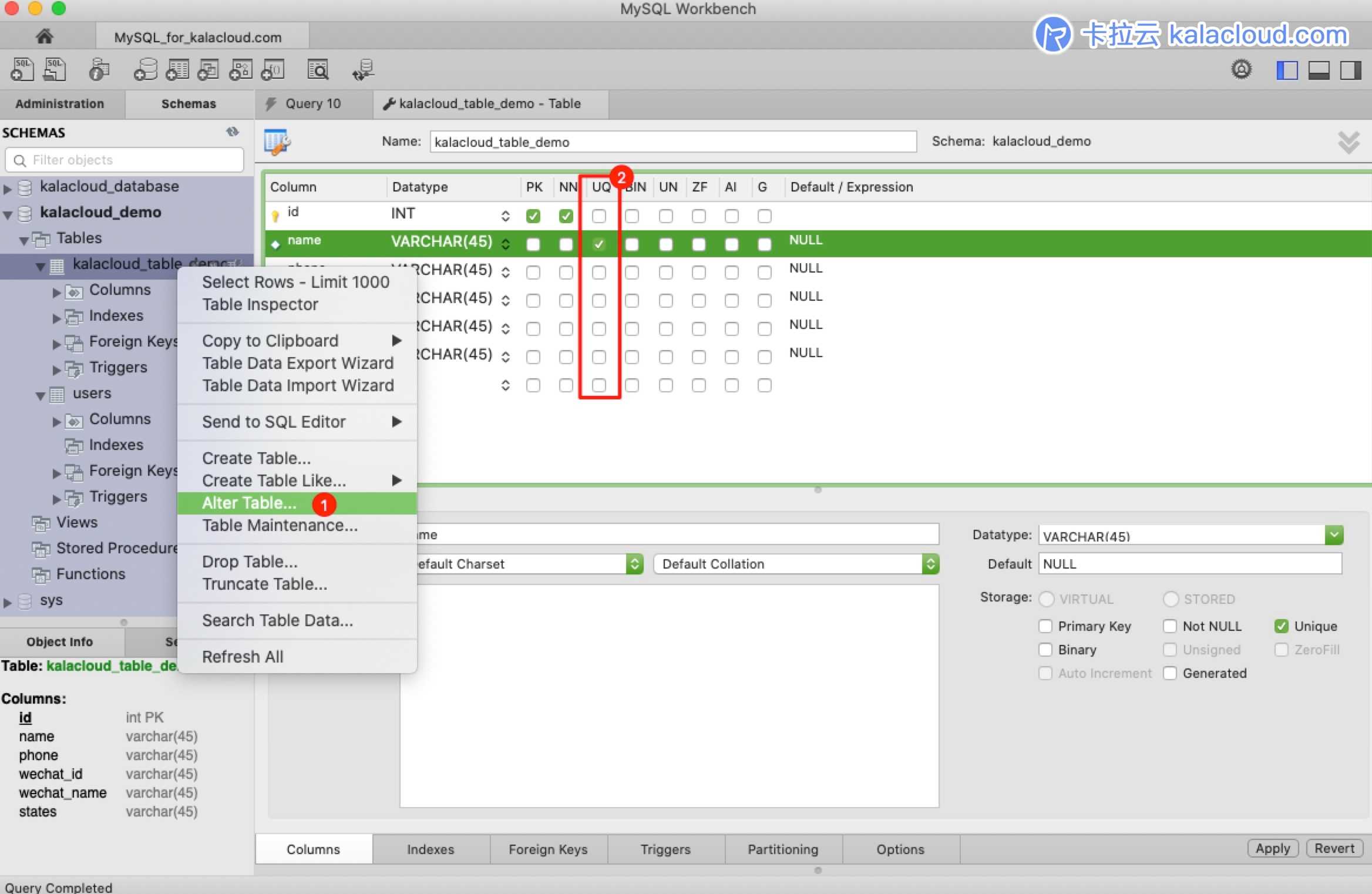Go to the home screen icon

tap(45, 37)
